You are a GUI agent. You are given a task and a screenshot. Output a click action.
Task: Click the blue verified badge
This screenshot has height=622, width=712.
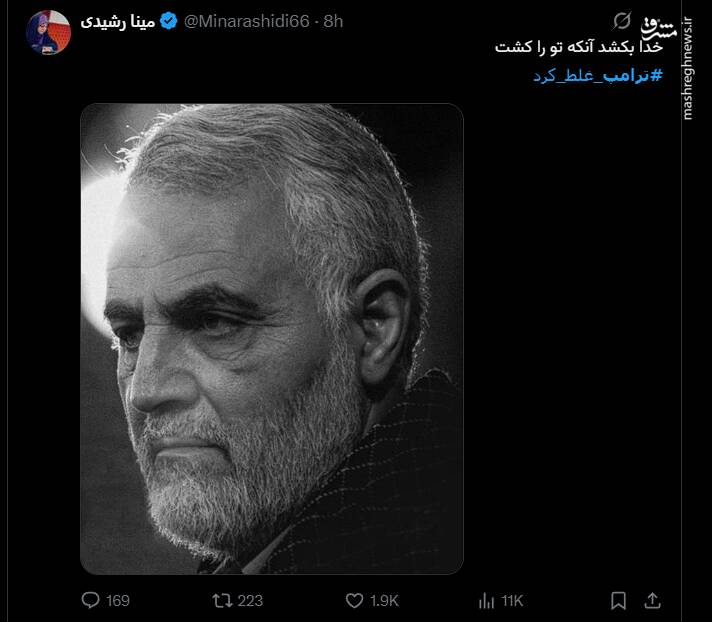click(x=168, y=21)
